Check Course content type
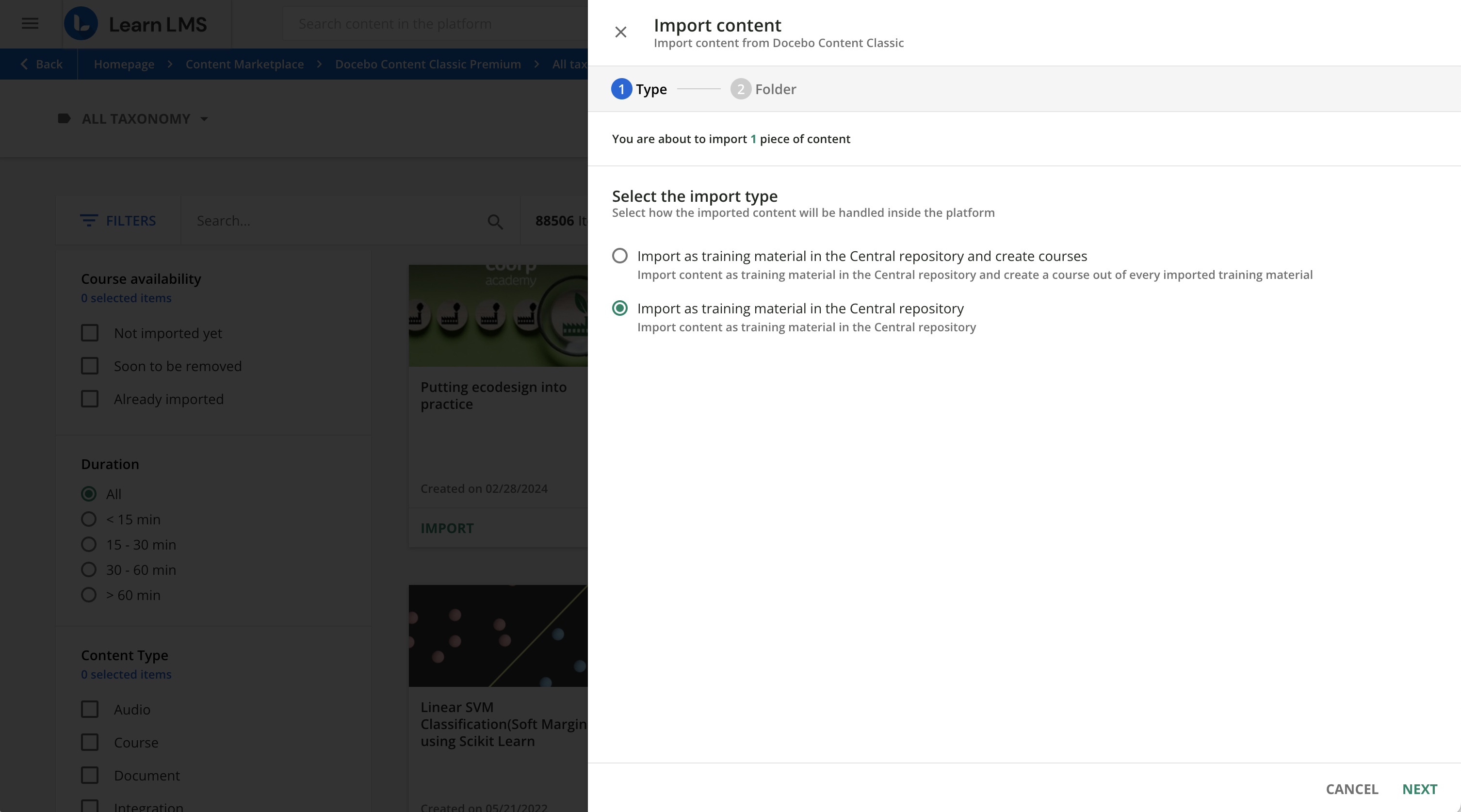 [90, 742]
